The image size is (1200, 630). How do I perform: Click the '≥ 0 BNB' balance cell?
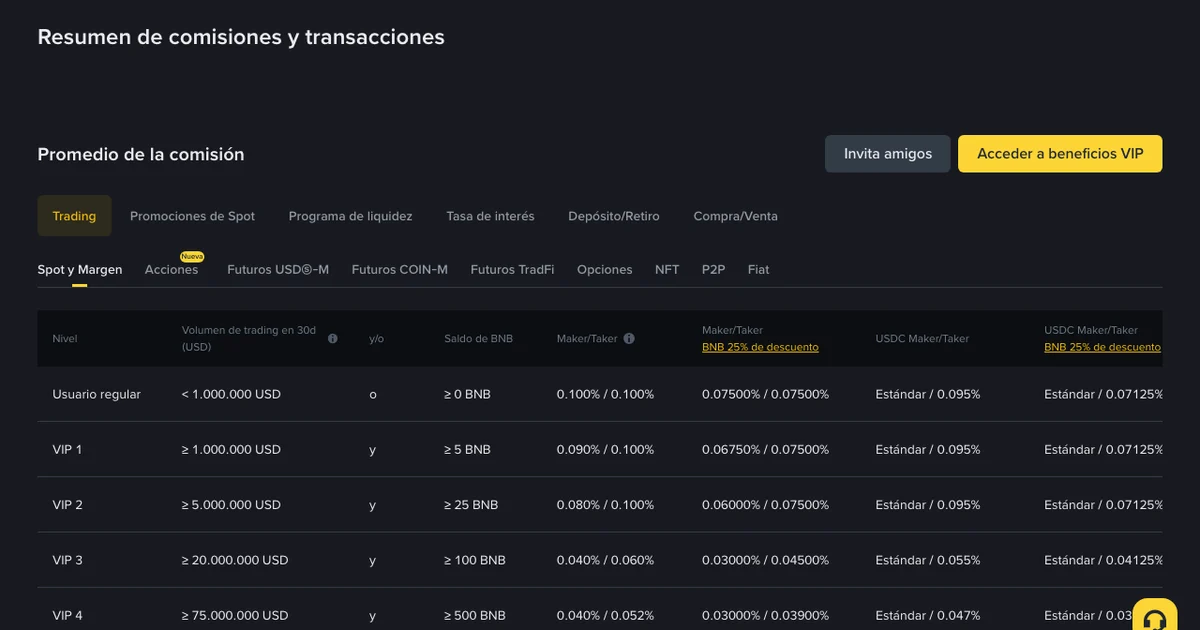point(467,394)
